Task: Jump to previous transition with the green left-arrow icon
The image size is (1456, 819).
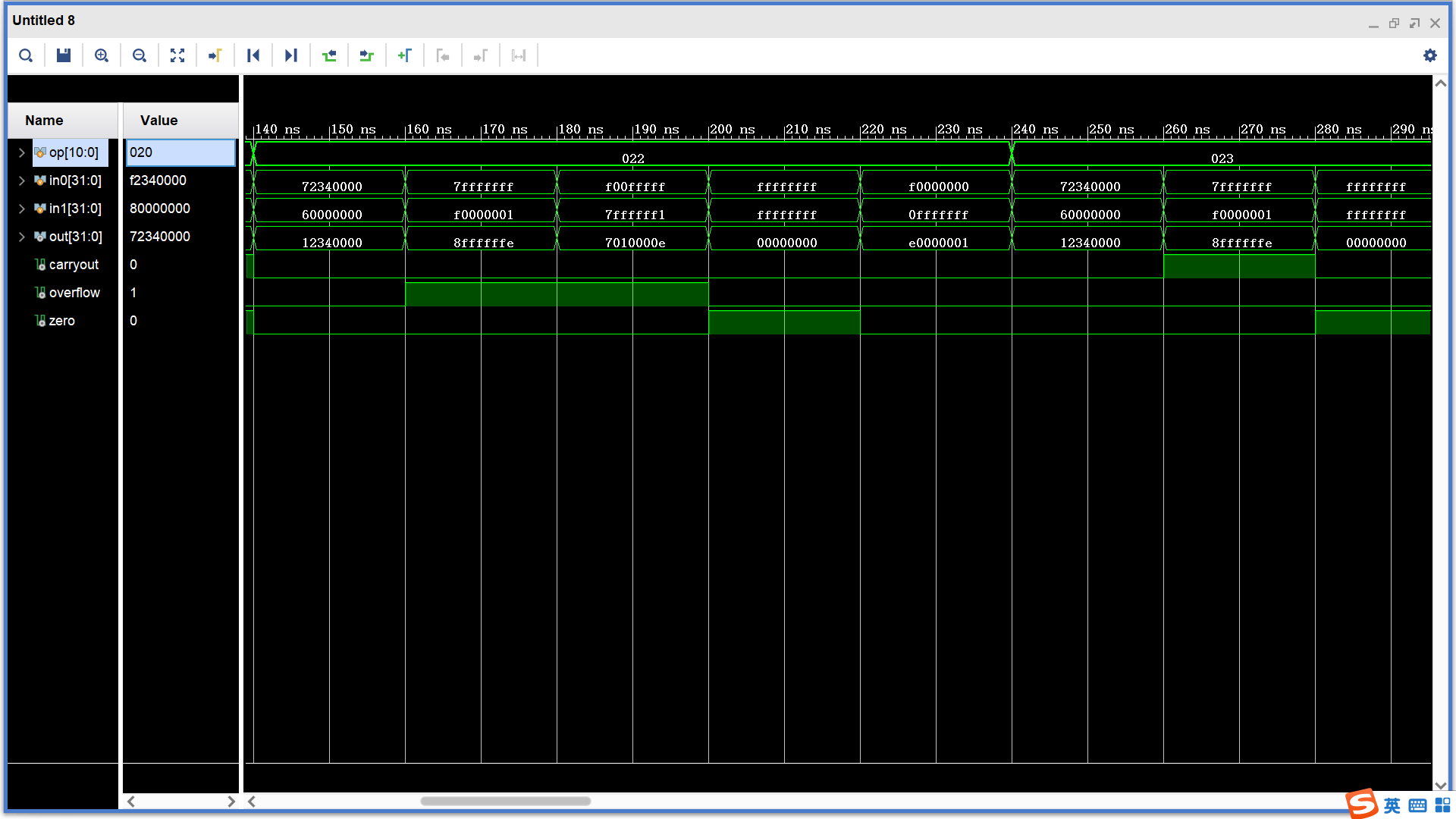Action: (x=329, y=55)
